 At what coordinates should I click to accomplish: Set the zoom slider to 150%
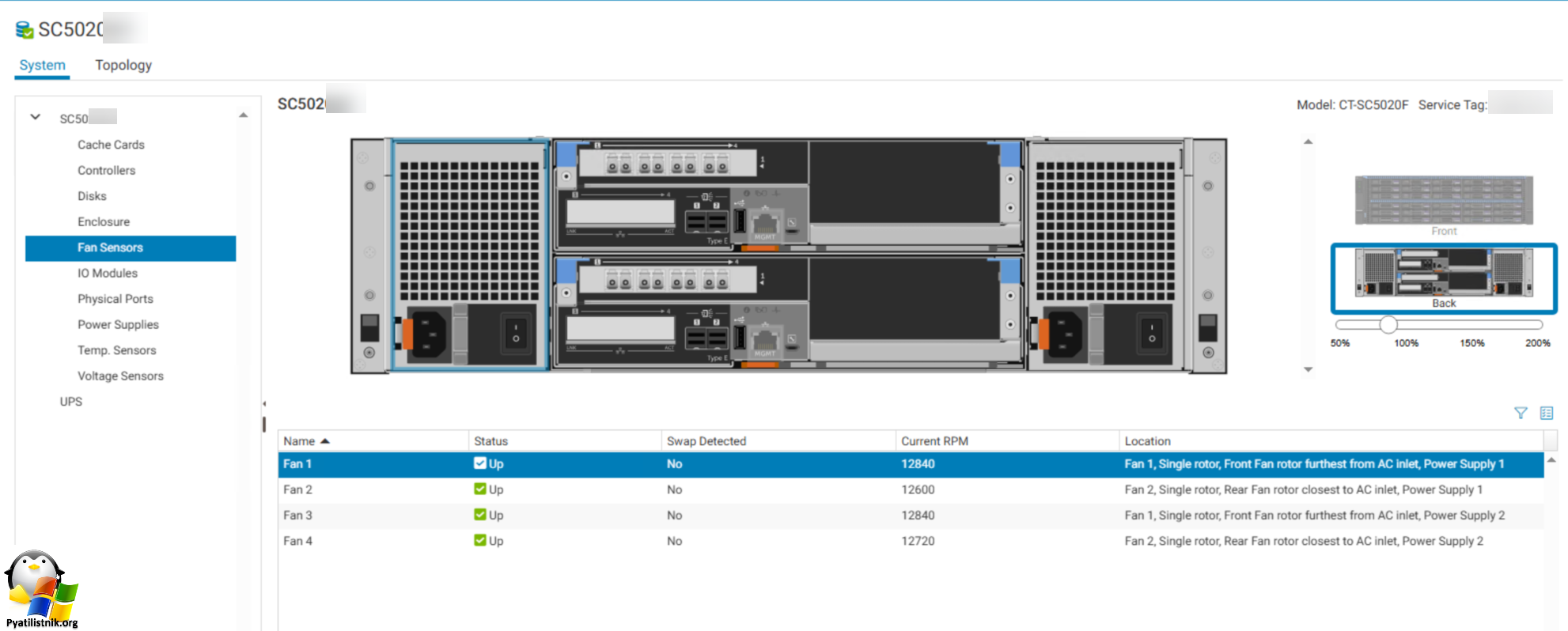pyautogui.click(x=1472, y=325)
